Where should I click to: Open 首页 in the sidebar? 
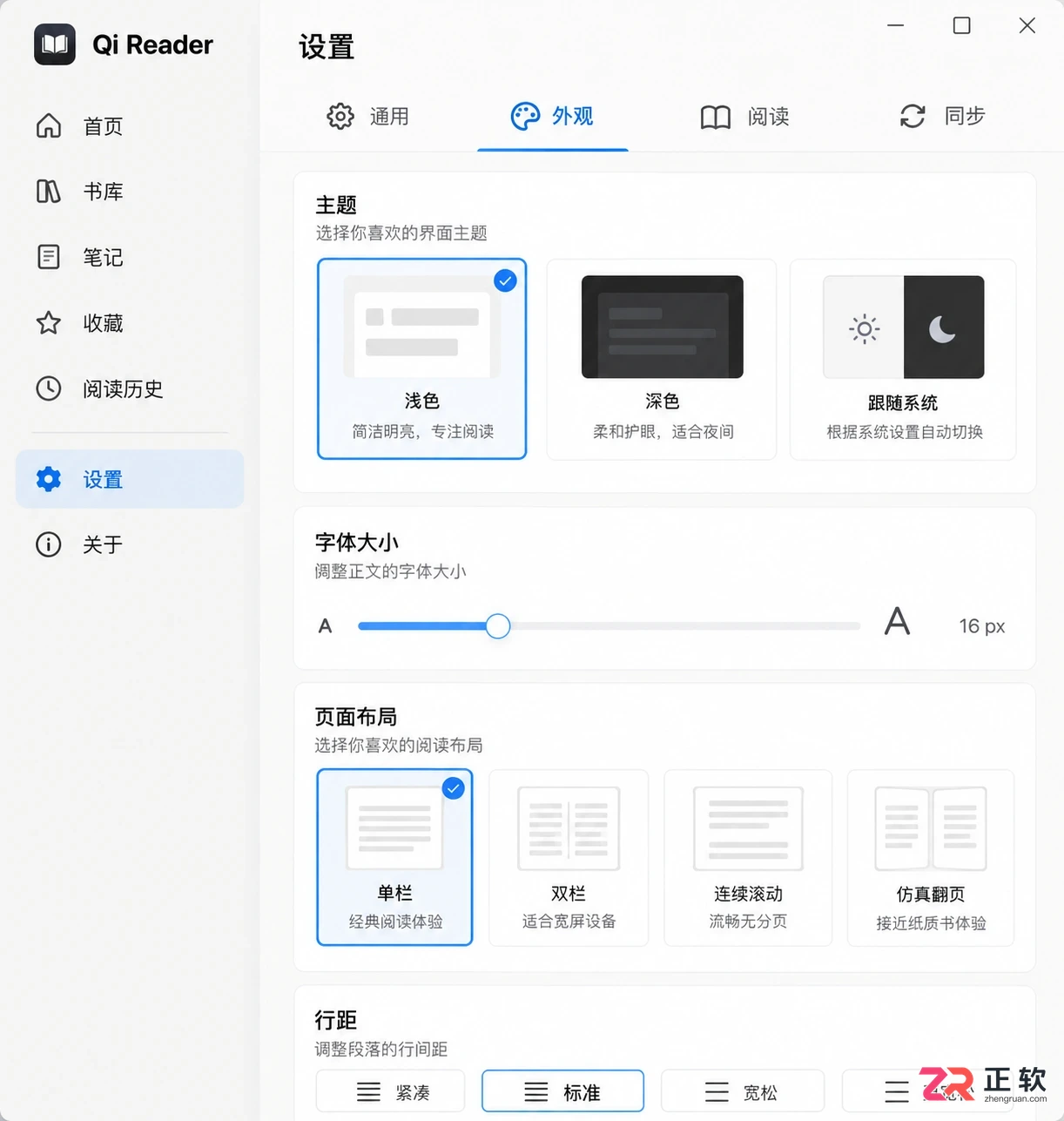click(x=130, y=126)
